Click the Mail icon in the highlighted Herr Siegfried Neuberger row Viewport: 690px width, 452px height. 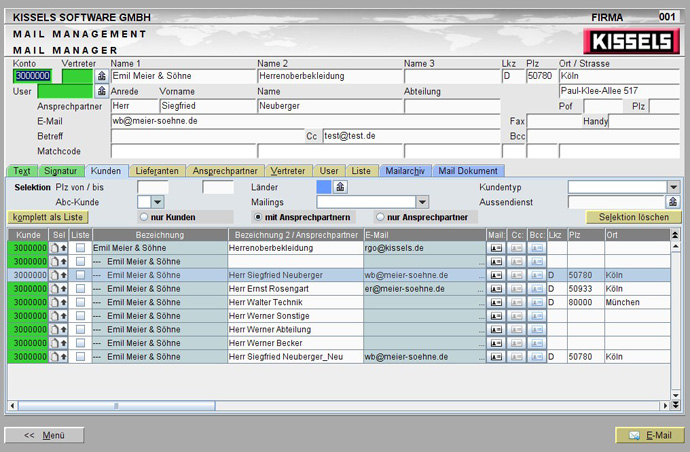(x=496, y=276)
